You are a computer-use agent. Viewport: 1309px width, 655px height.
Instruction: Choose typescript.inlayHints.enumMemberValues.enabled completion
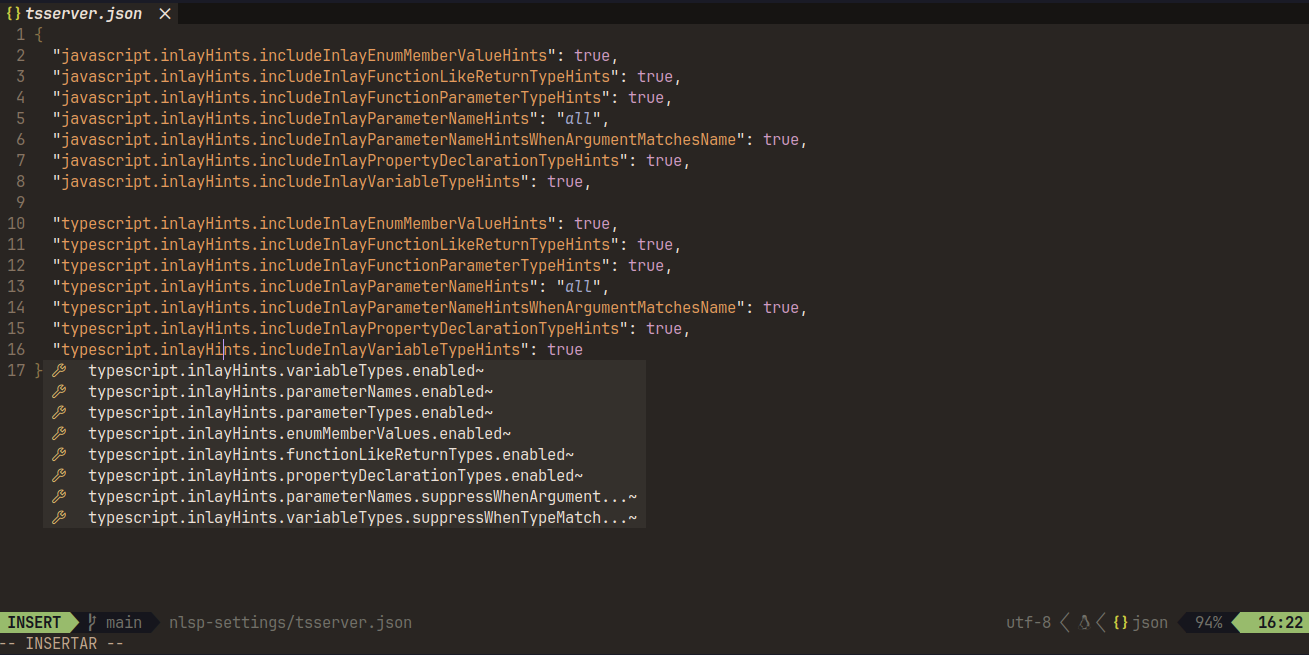tap(344, 434)
